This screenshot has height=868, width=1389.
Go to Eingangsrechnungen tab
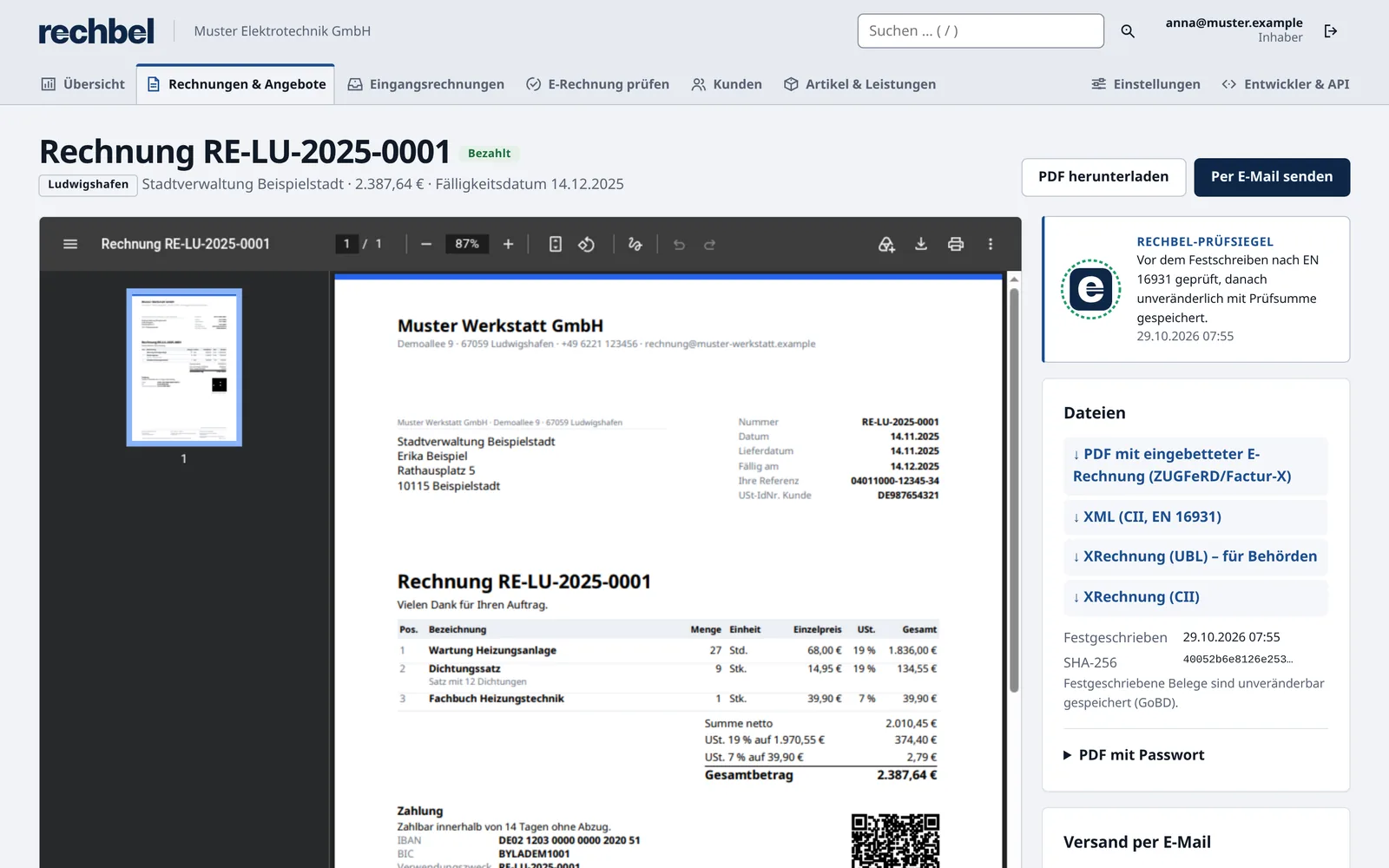[x=426, y=84]
